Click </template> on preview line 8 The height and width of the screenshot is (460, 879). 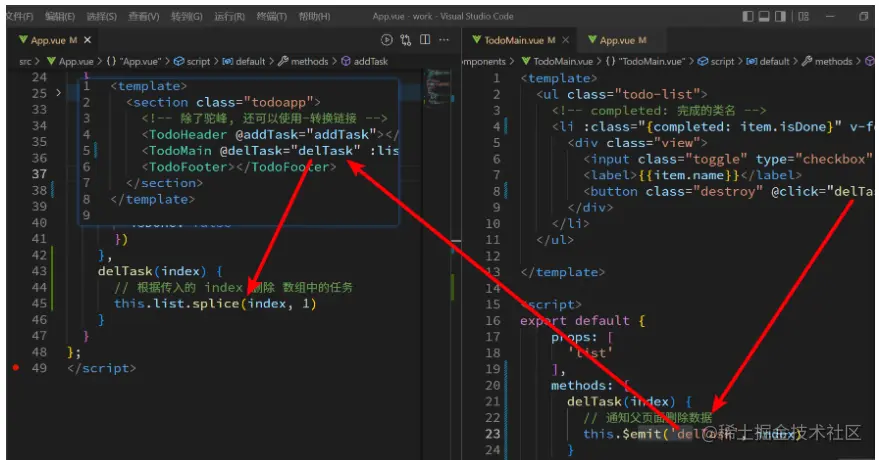click(x=152, y=199)
